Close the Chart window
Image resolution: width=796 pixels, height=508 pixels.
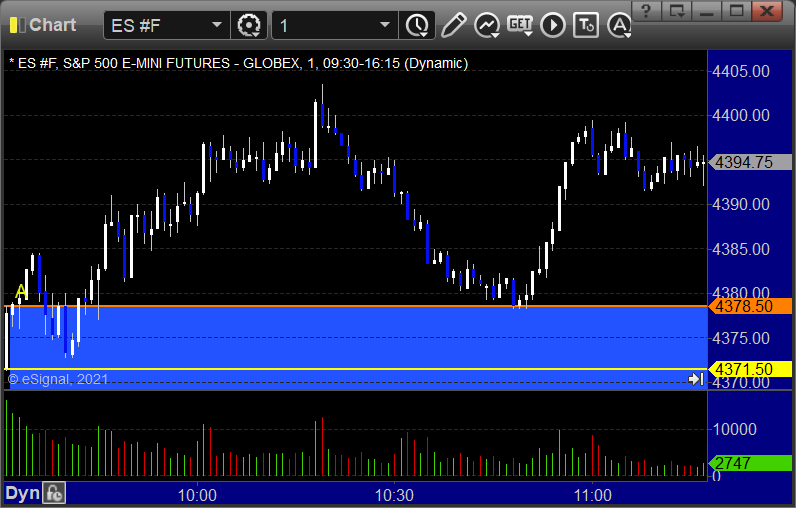(767, 10)
